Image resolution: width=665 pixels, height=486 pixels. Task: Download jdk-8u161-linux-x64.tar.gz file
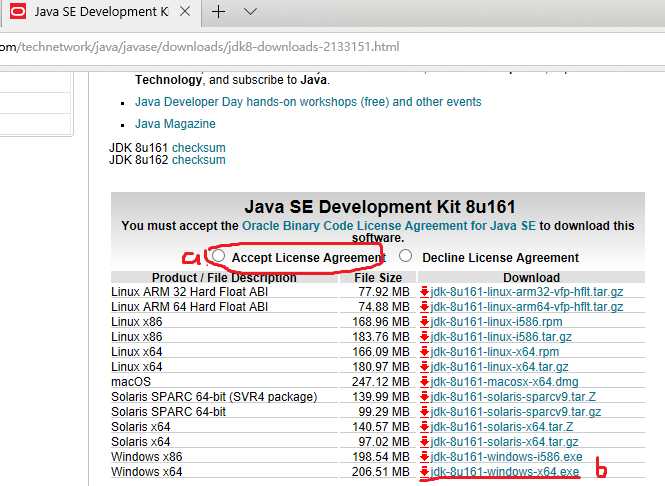click(x=499, y=367)
